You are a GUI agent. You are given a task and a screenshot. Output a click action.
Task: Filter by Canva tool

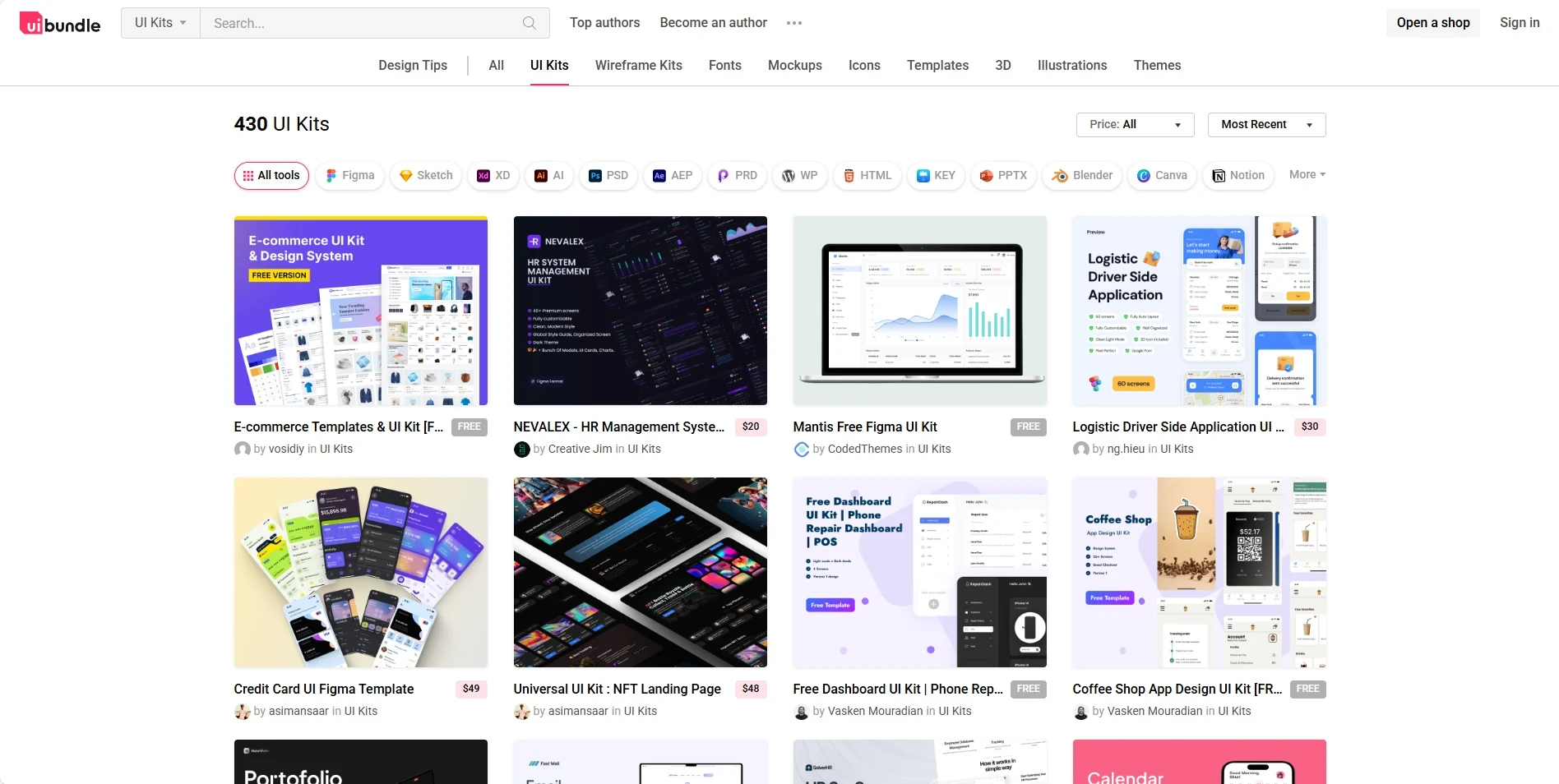click(x=1162, y=176)
